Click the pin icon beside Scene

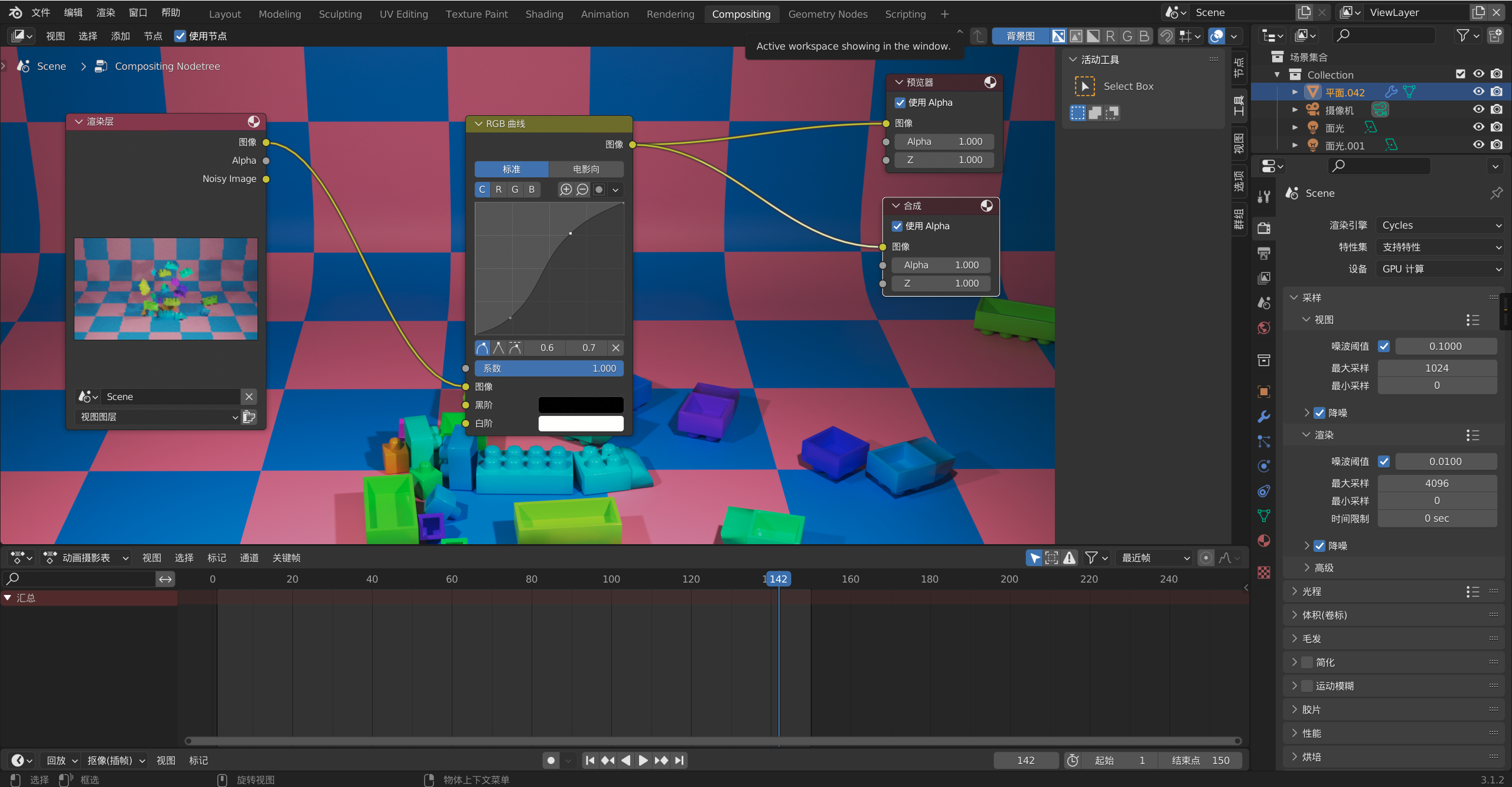[x=1496, y=193]
